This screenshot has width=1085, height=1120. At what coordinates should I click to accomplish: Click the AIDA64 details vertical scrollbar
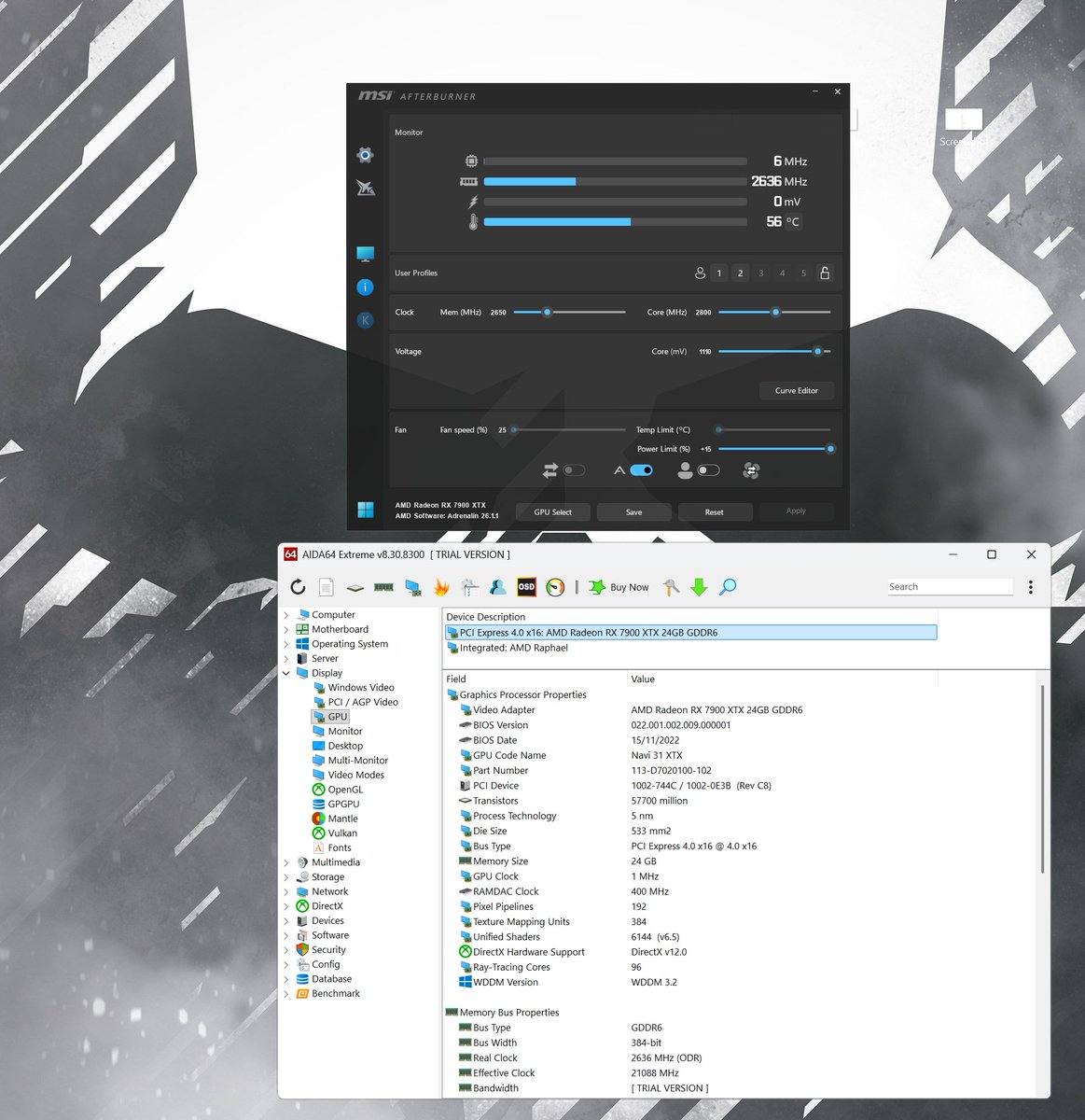1042,779
